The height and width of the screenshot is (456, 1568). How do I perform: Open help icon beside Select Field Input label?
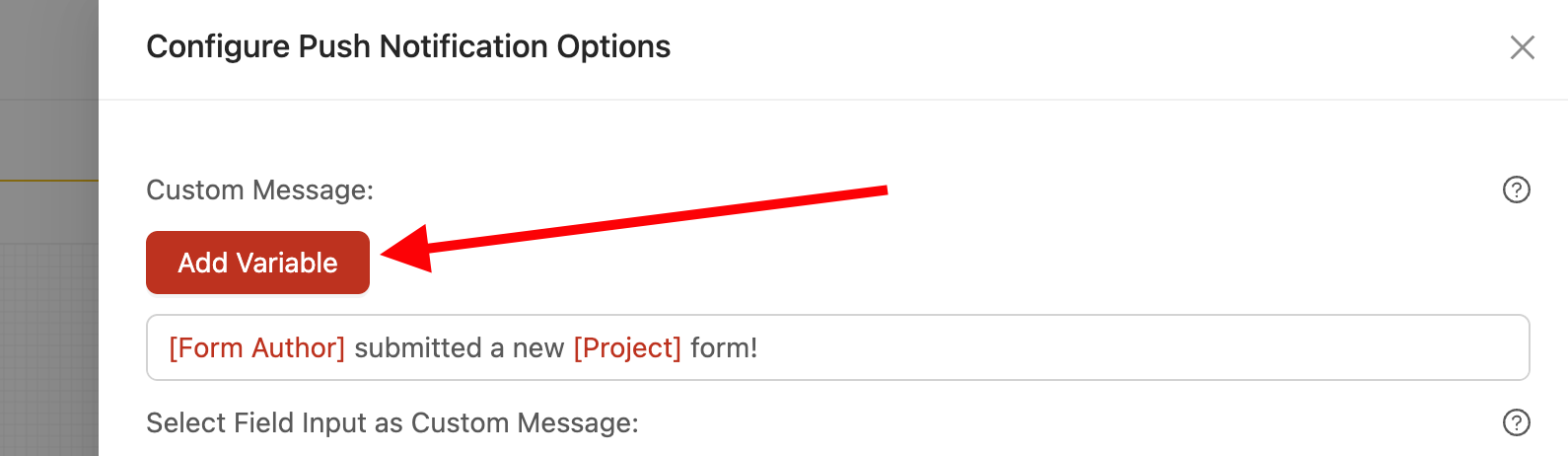[x=1516, y=422]
